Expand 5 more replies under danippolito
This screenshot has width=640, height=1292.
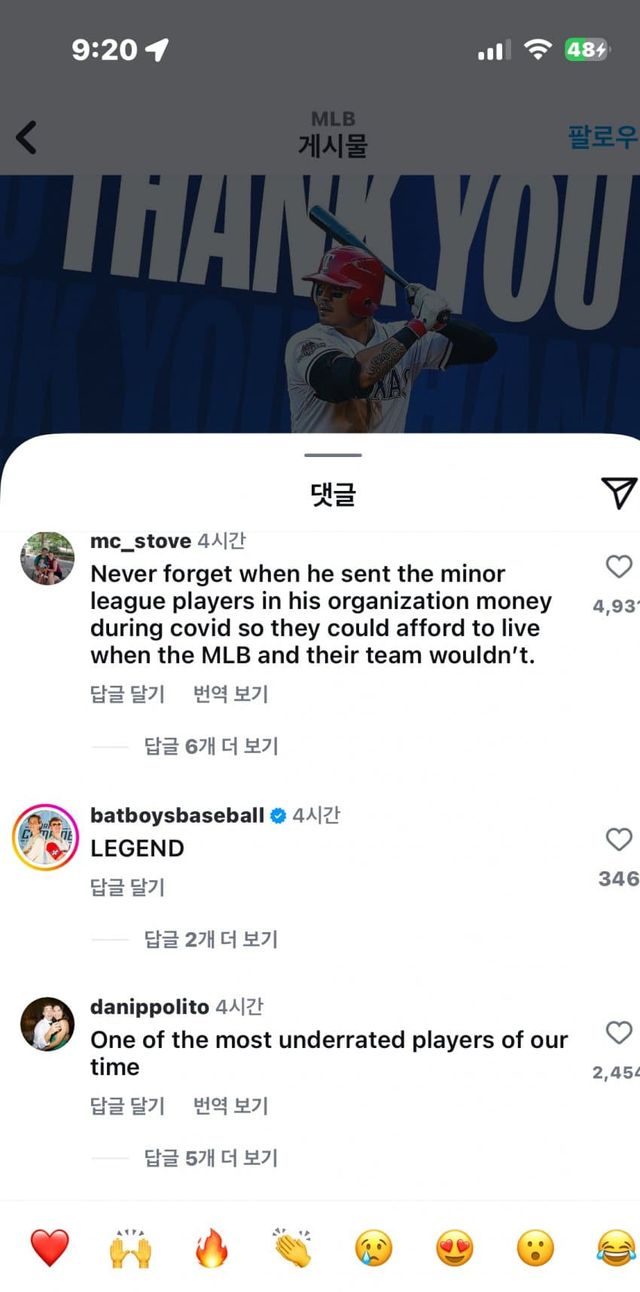(211, 1158)
